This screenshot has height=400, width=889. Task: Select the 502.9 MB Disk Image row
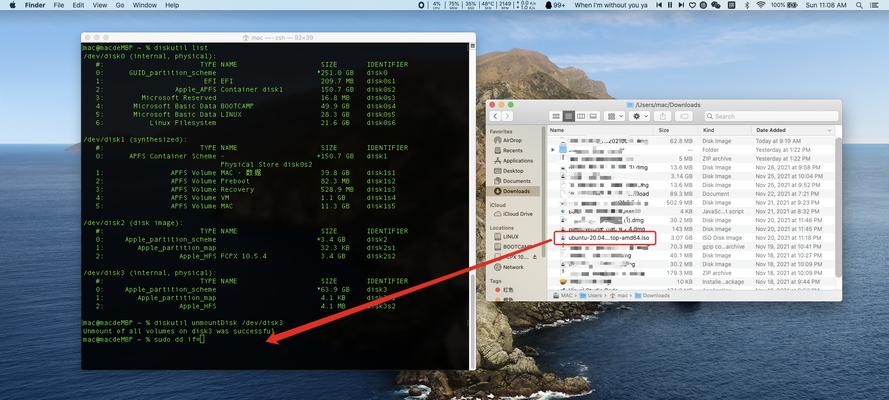(x=692, y=202)
